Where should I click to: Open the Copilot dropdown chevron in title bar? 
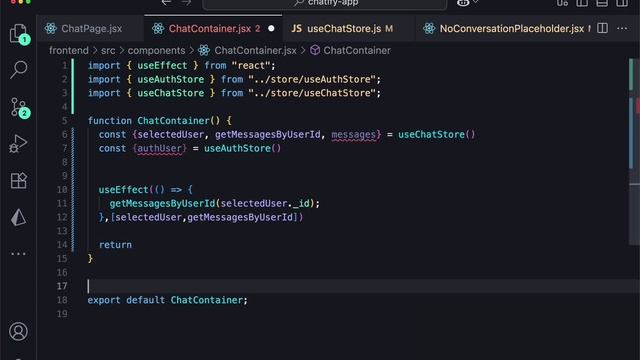[x=476, y=2]
